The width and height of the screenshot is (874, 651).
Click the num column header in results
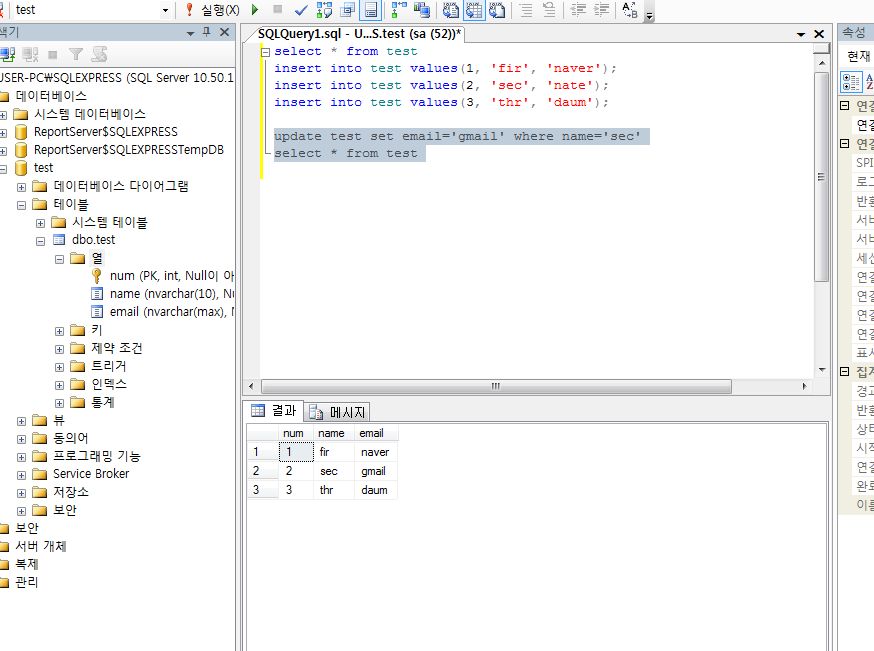(x=293, y=433)
